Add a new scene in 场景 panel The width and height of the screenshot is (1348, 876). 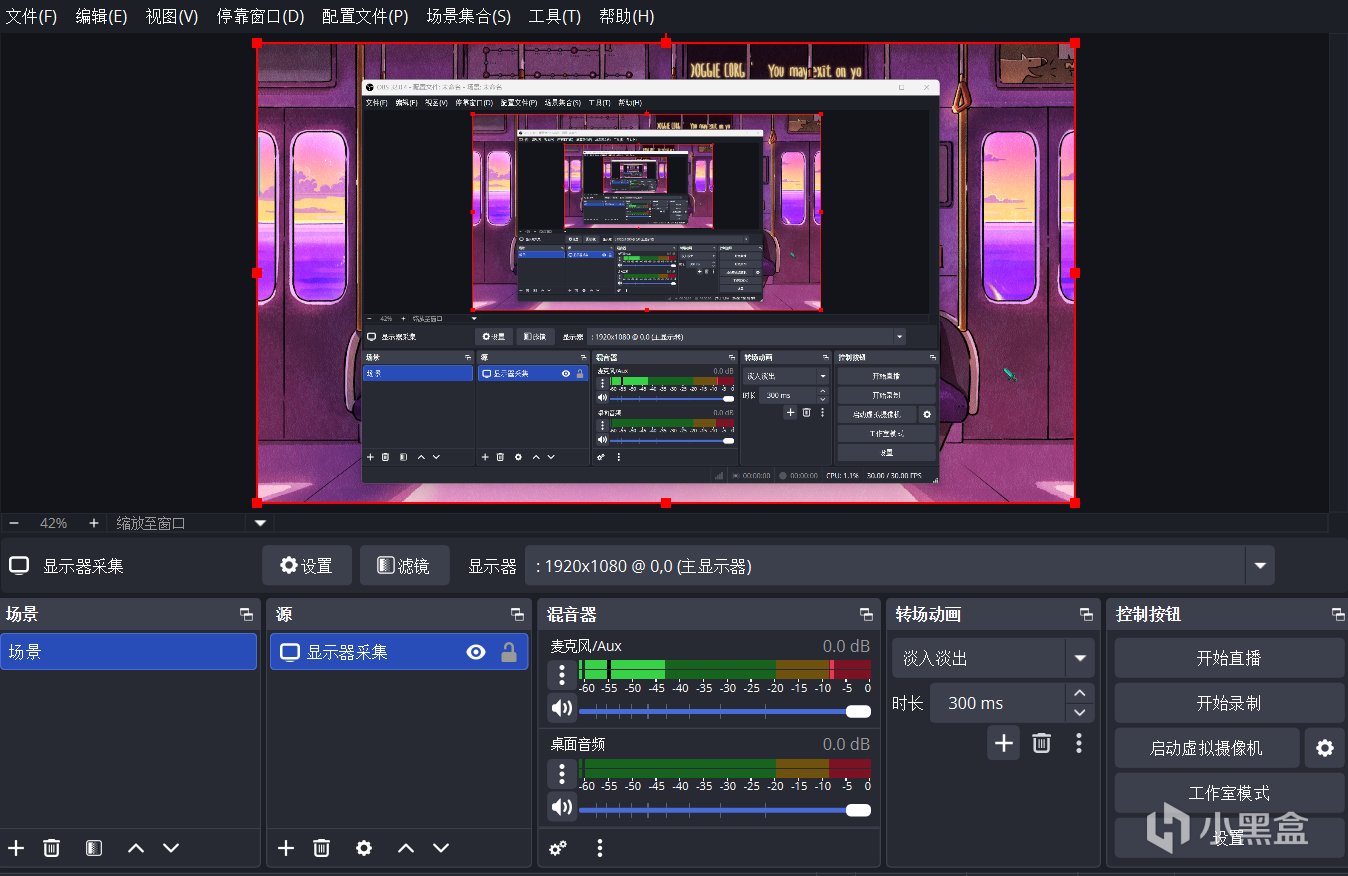[x=16, y=848]
